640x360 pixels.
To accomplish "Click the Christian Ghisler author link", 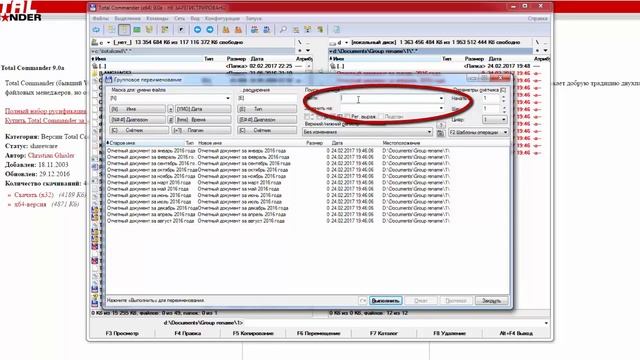I will [x=51, y=156].
